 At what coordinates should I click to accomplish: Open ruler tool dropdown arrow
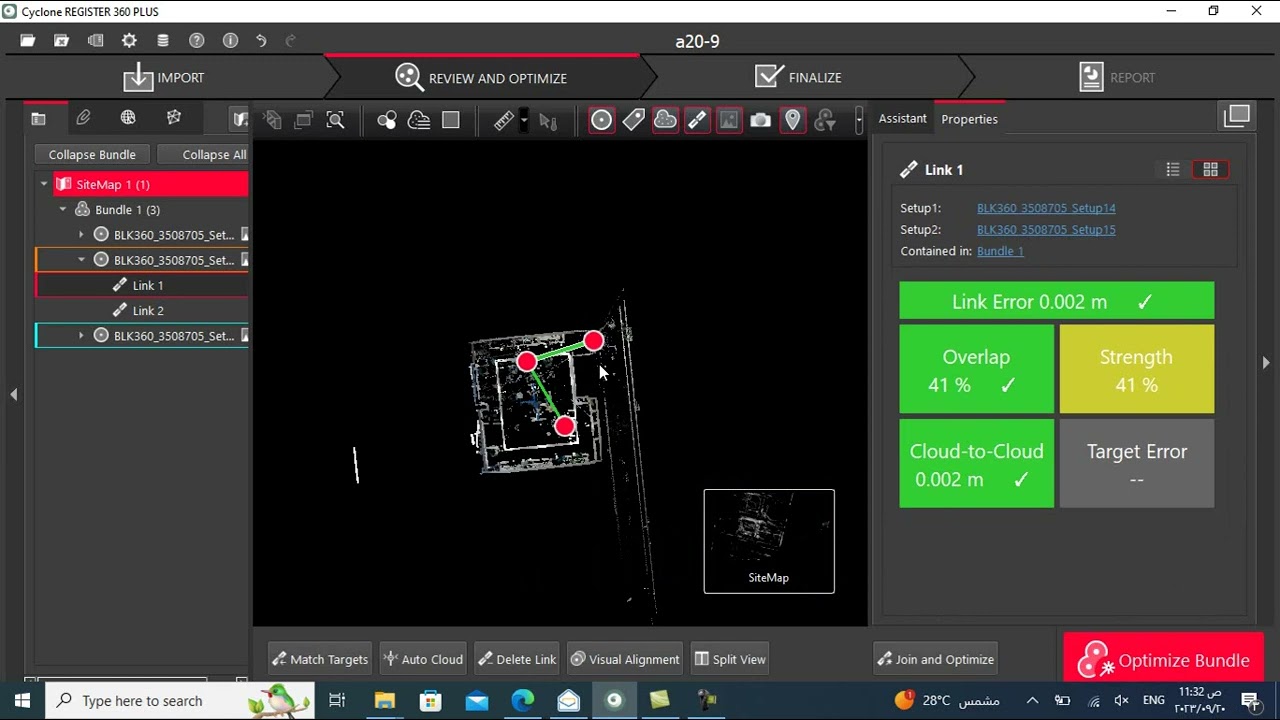point(523,120)
